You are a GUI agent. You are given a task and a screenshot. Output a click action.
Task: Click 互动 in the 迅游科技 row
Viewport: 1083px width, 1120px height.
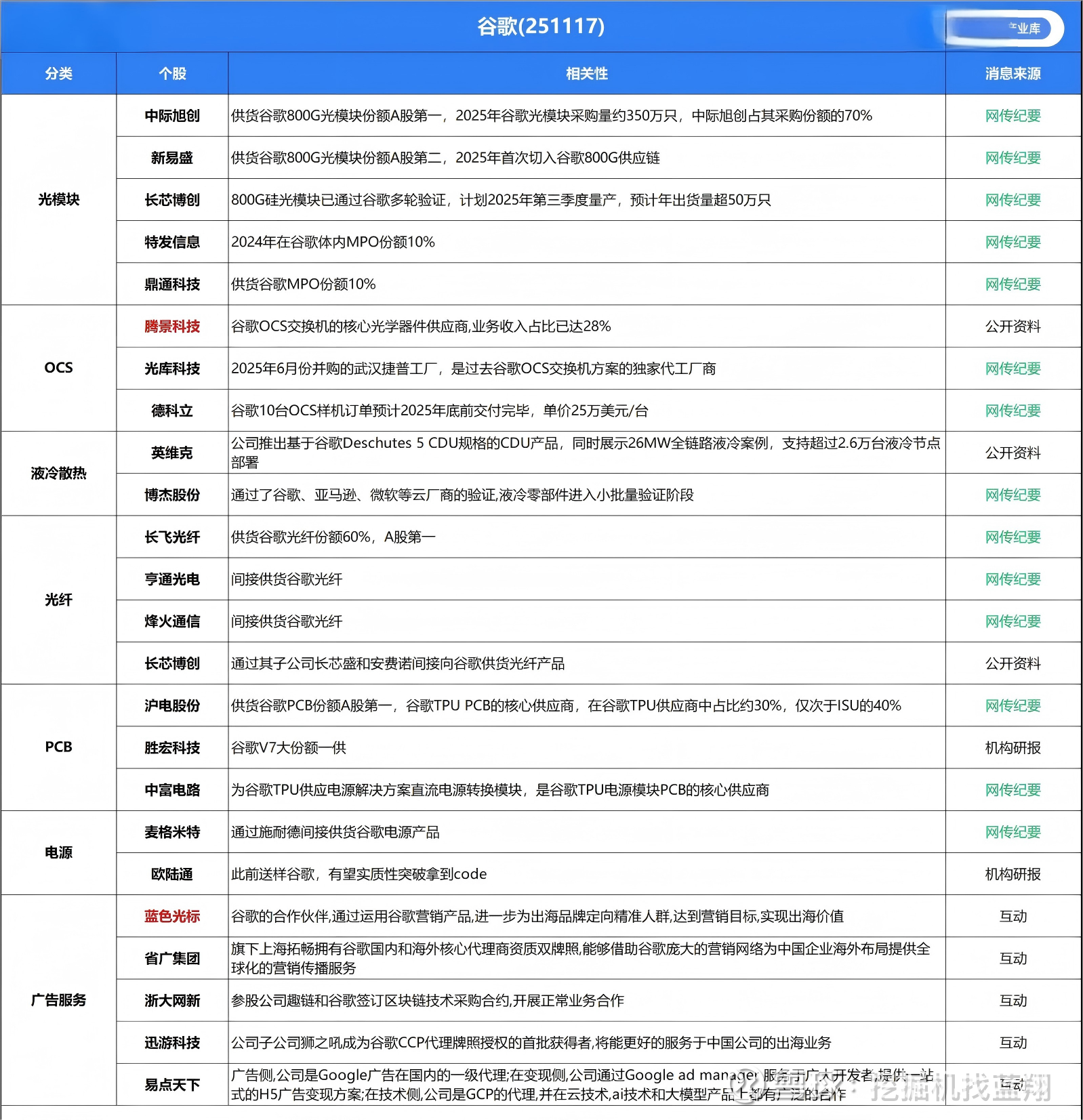1013,1043
